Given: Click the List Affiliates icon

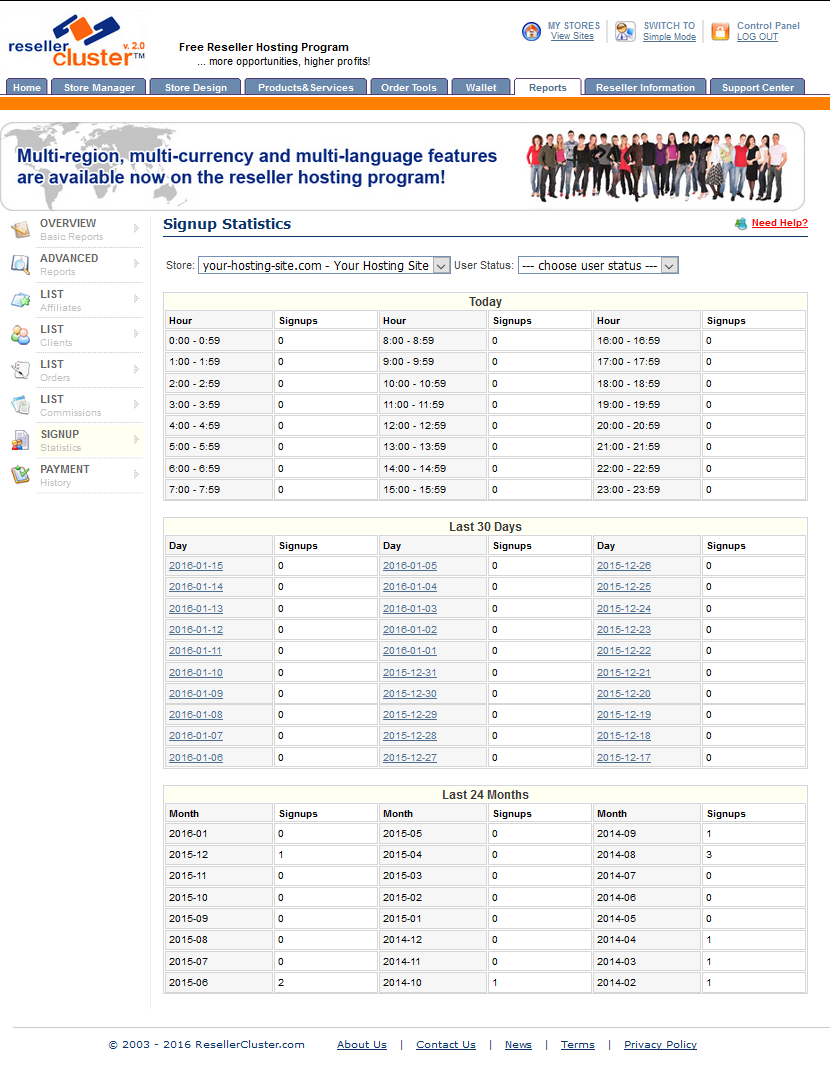Looking at the screenshot, I should (20, 300).
